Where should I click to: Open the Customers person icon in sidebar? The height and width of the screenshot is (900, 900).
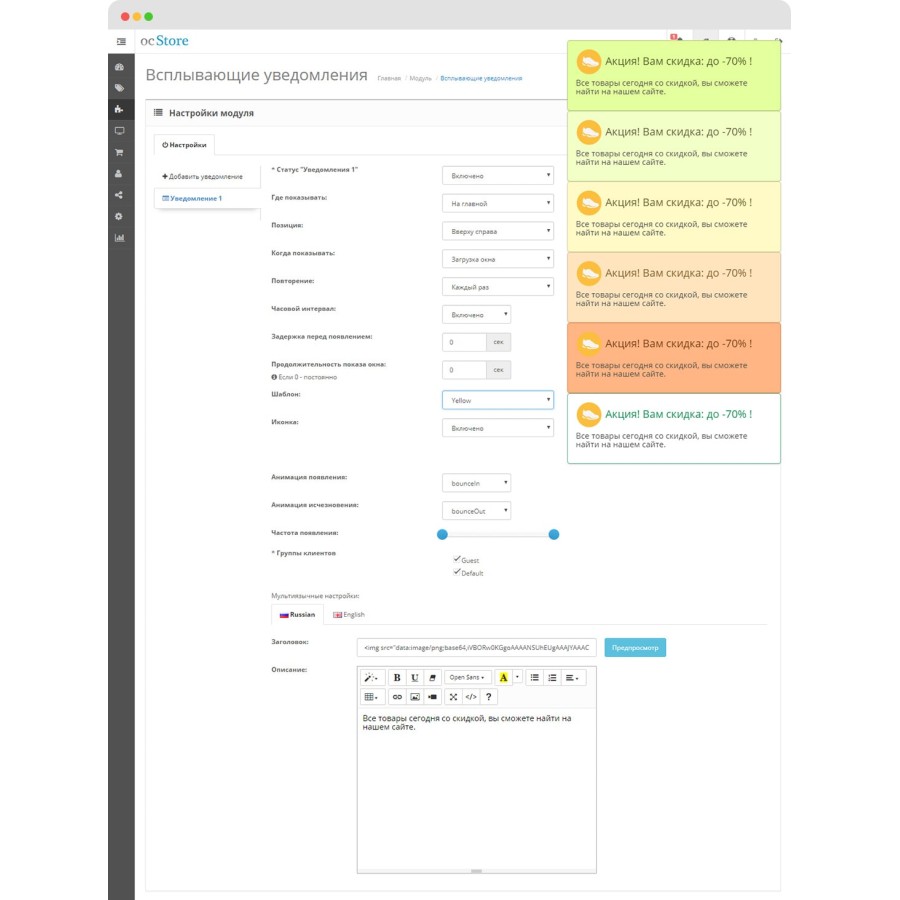[x=119, y=174]
